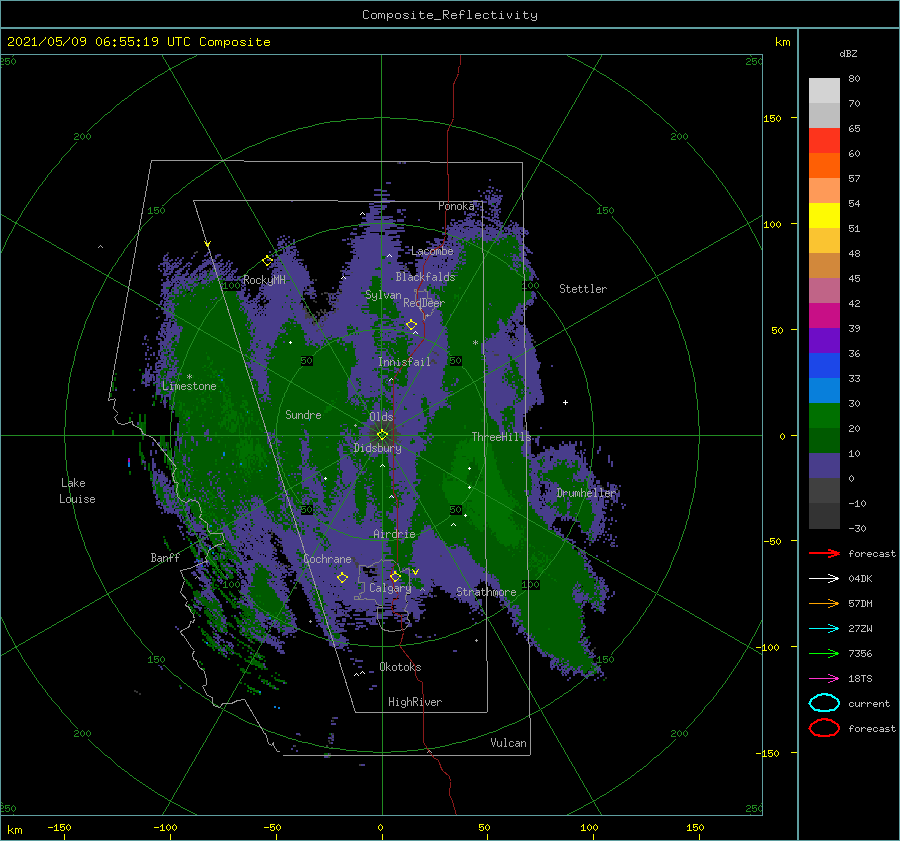Pick the slate purple 10 dBZ swatch
Screen dimensions: 900x841
coord(824,466)
